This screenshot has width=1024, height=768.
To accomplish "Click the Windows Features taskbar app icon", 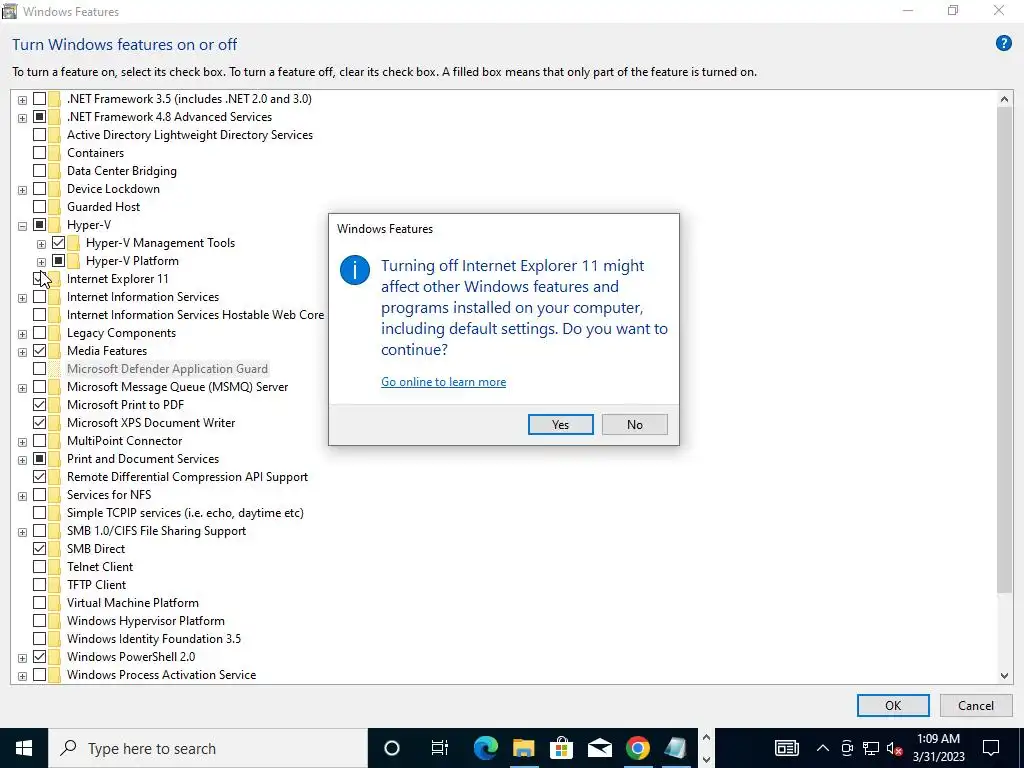I will (x=675, y=748).
